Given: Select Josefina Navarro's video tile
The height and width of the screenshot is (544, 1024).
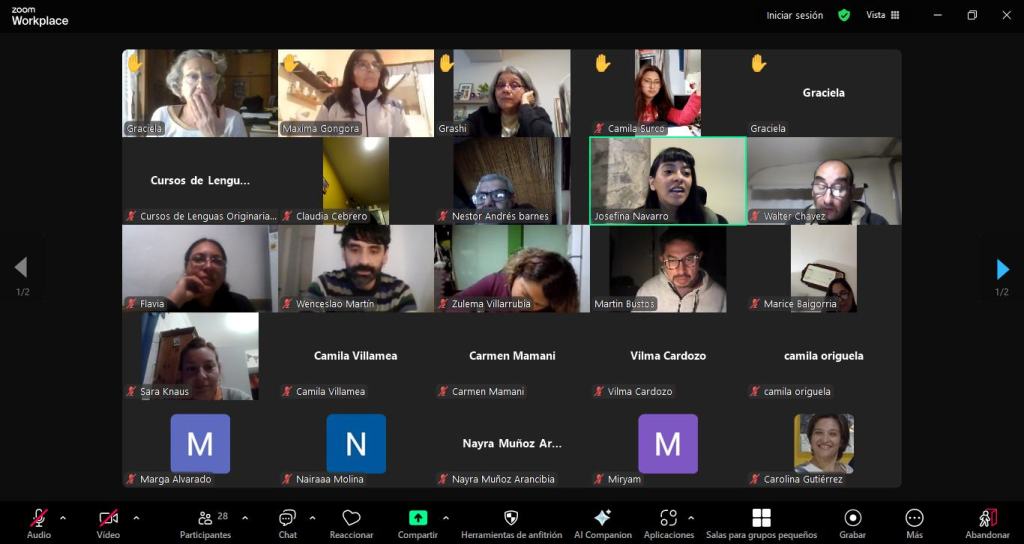Looking at the screenshot, I should pos(667,180).
